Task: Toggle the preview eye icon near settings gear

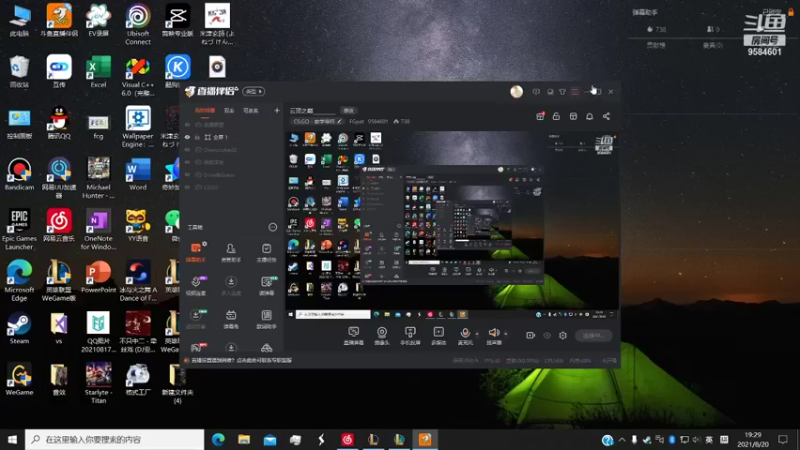Action: pyautogui.click(x=547, y=335)
